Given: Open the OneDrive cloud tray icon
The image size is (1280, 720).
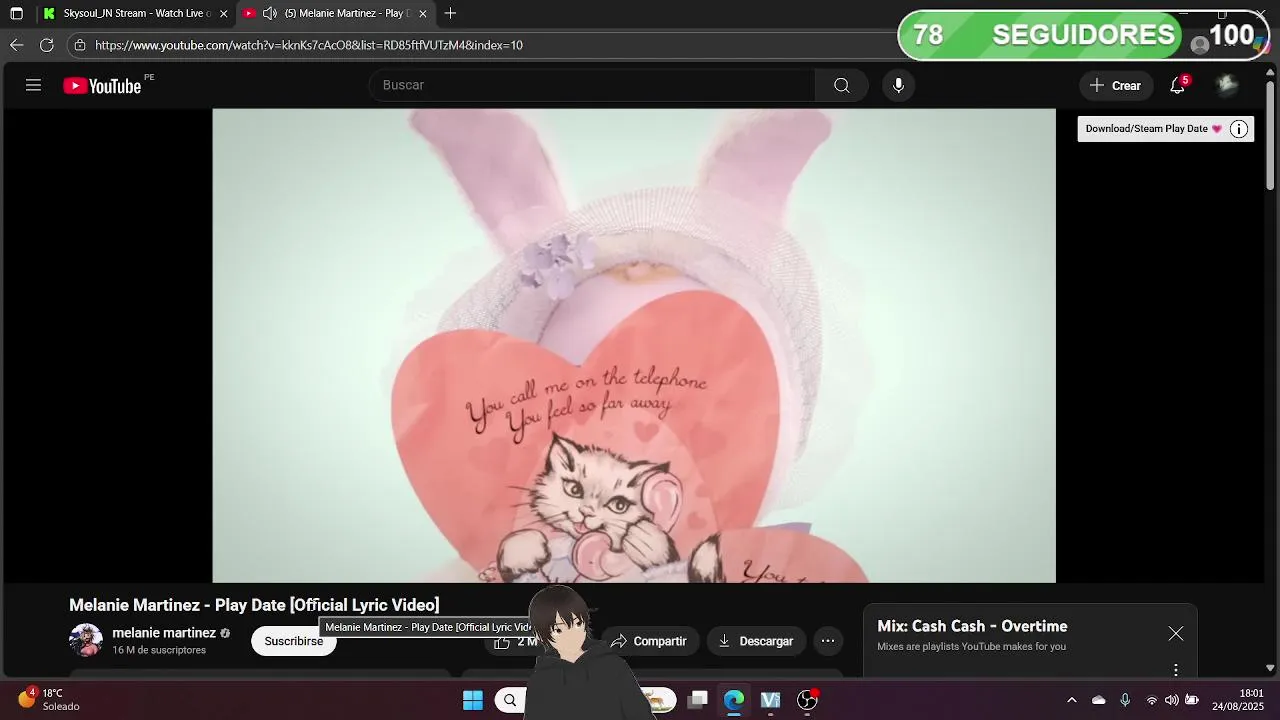Looking at the screenshot, I should click(1098, 700).
